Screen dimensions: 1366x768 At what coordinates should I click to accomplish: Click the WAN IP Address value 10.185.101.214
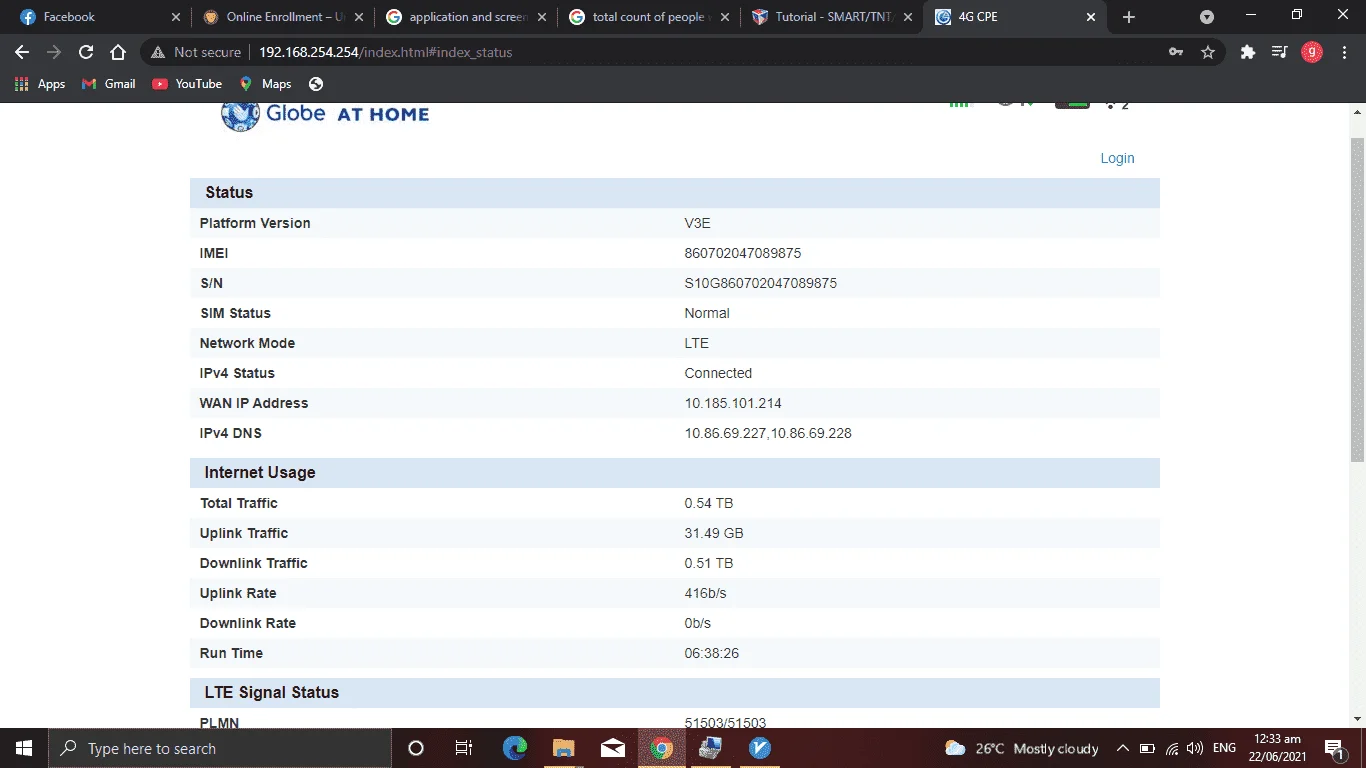click(733, 403)
